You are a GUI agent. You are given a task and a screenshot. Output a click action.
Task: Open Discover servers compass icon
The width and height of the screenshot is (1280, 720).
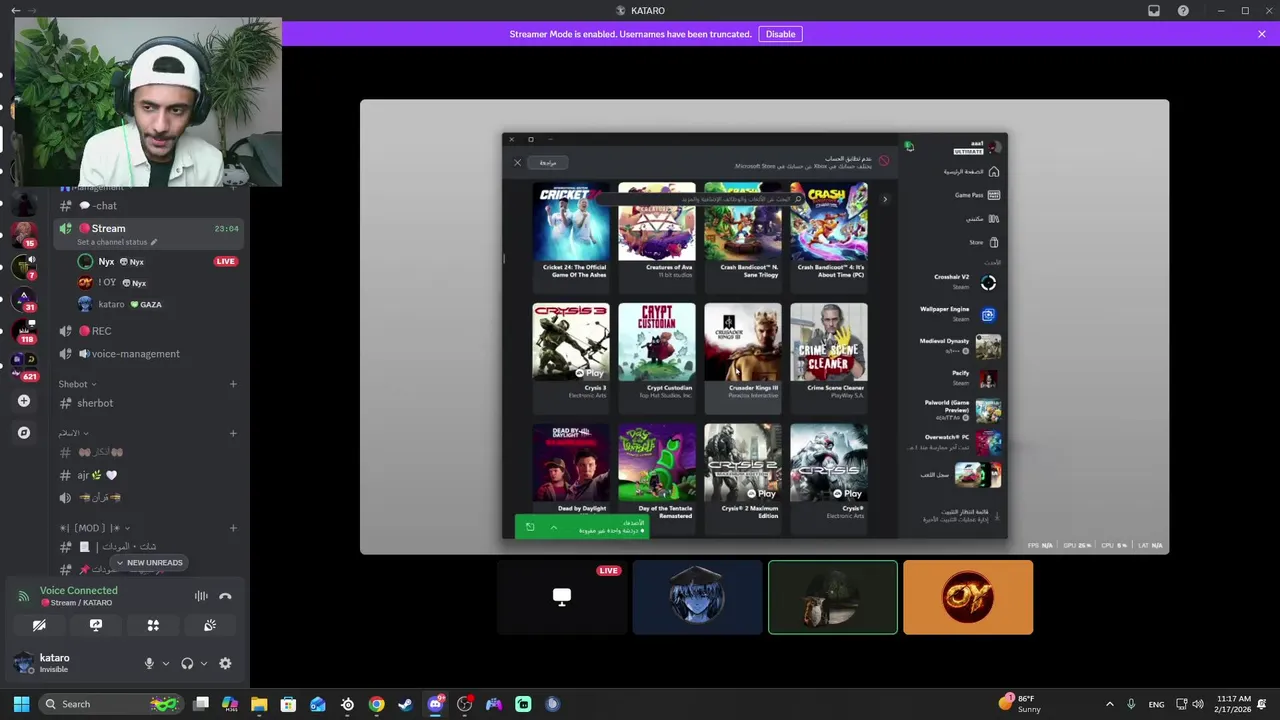[24, 433]
